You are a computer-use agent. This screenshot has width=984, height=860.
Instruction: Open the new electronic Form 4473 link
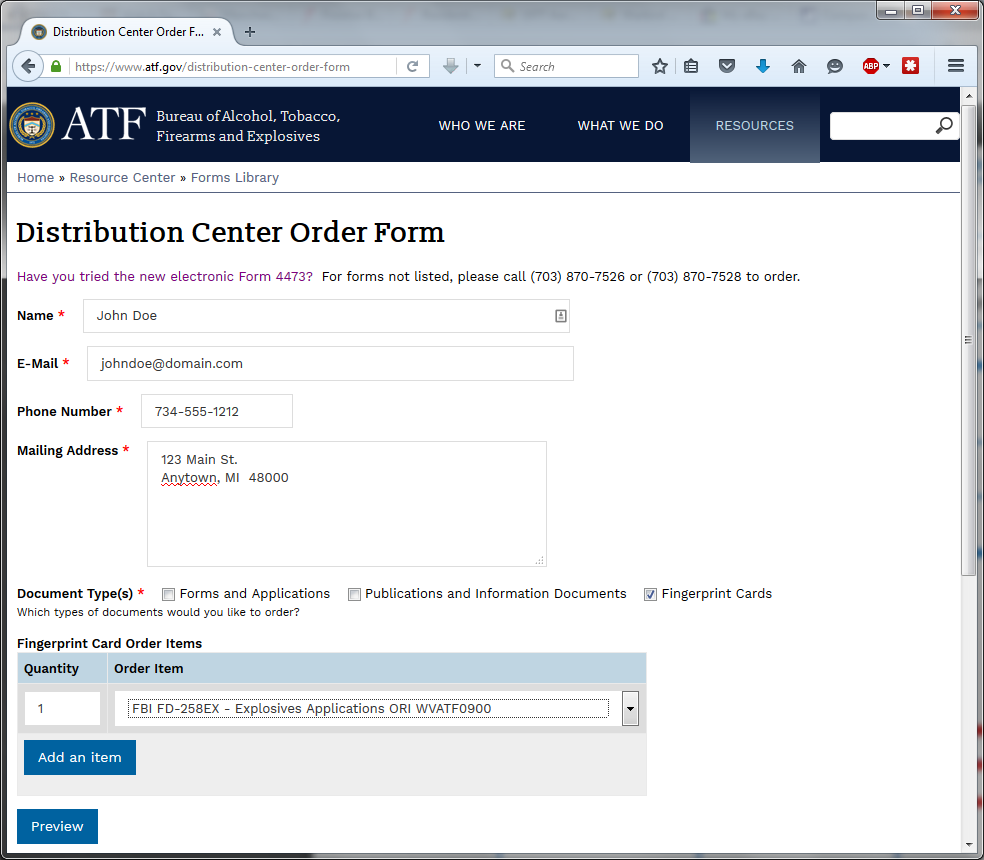pos(165,277)
